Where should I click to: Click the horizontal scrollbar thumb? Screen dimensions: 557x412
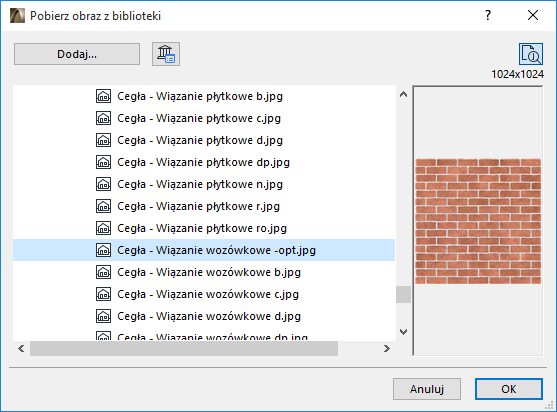[x=184, y=348]
